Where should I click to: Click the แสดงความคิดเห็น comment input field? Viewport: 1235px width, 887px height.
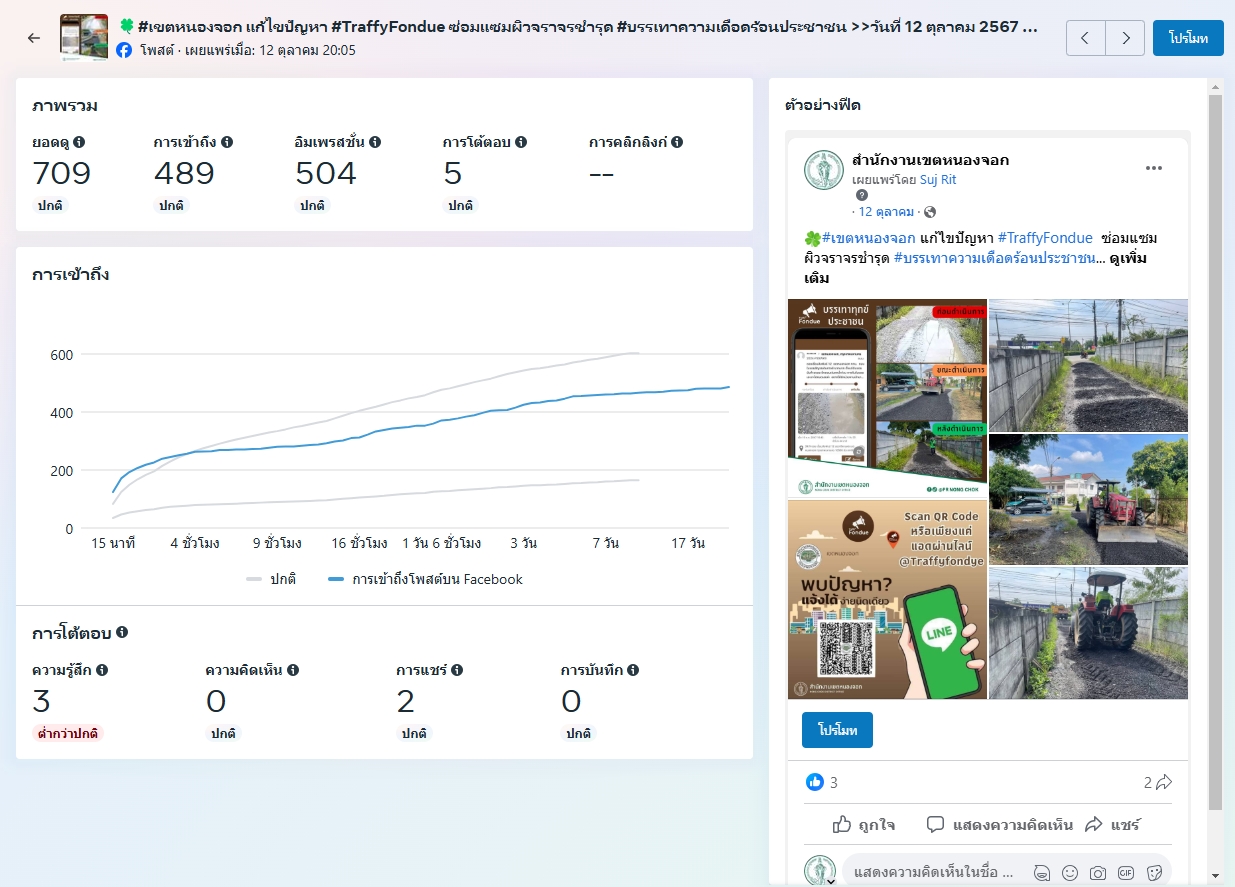pyautogui.click(x=932, y=872)
